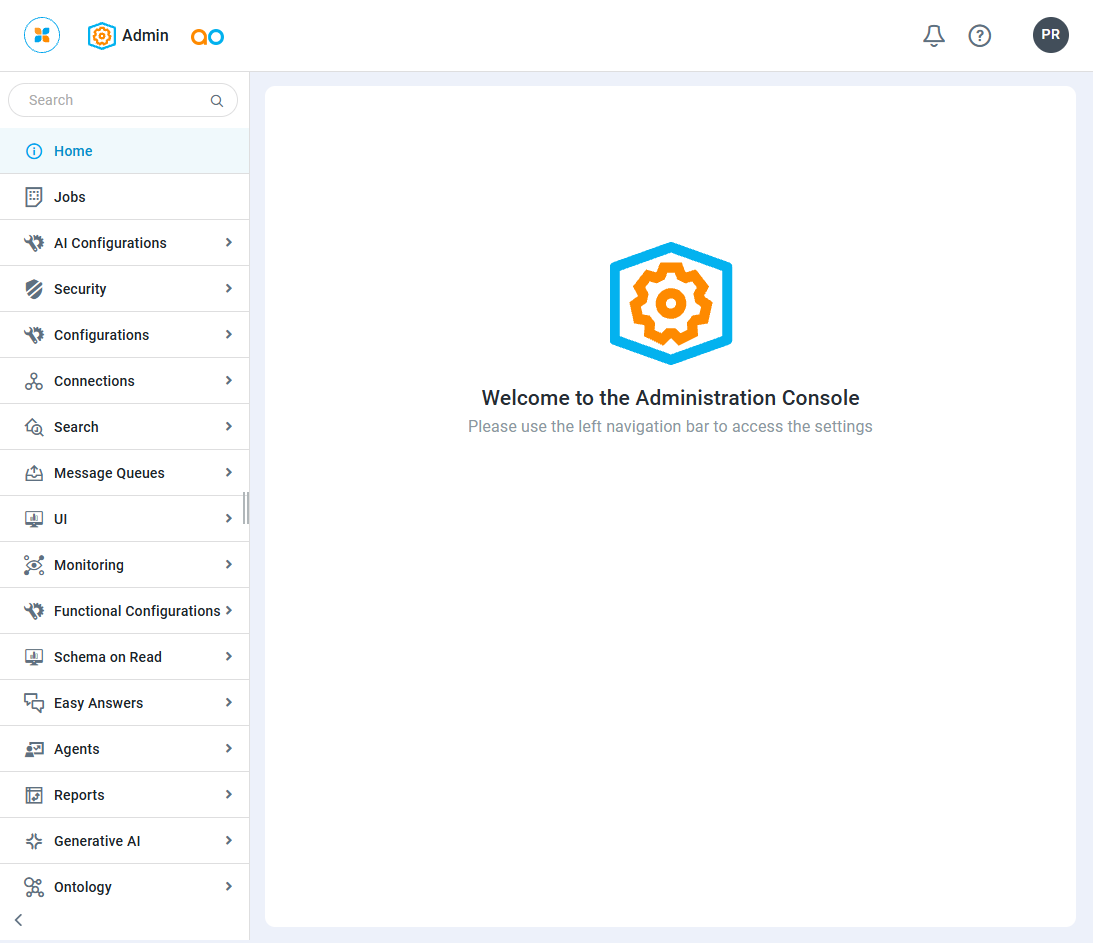Expand the Security section arrow
Image resolution: width=1093 pixels, height=943 pixels.
(229, 289)
